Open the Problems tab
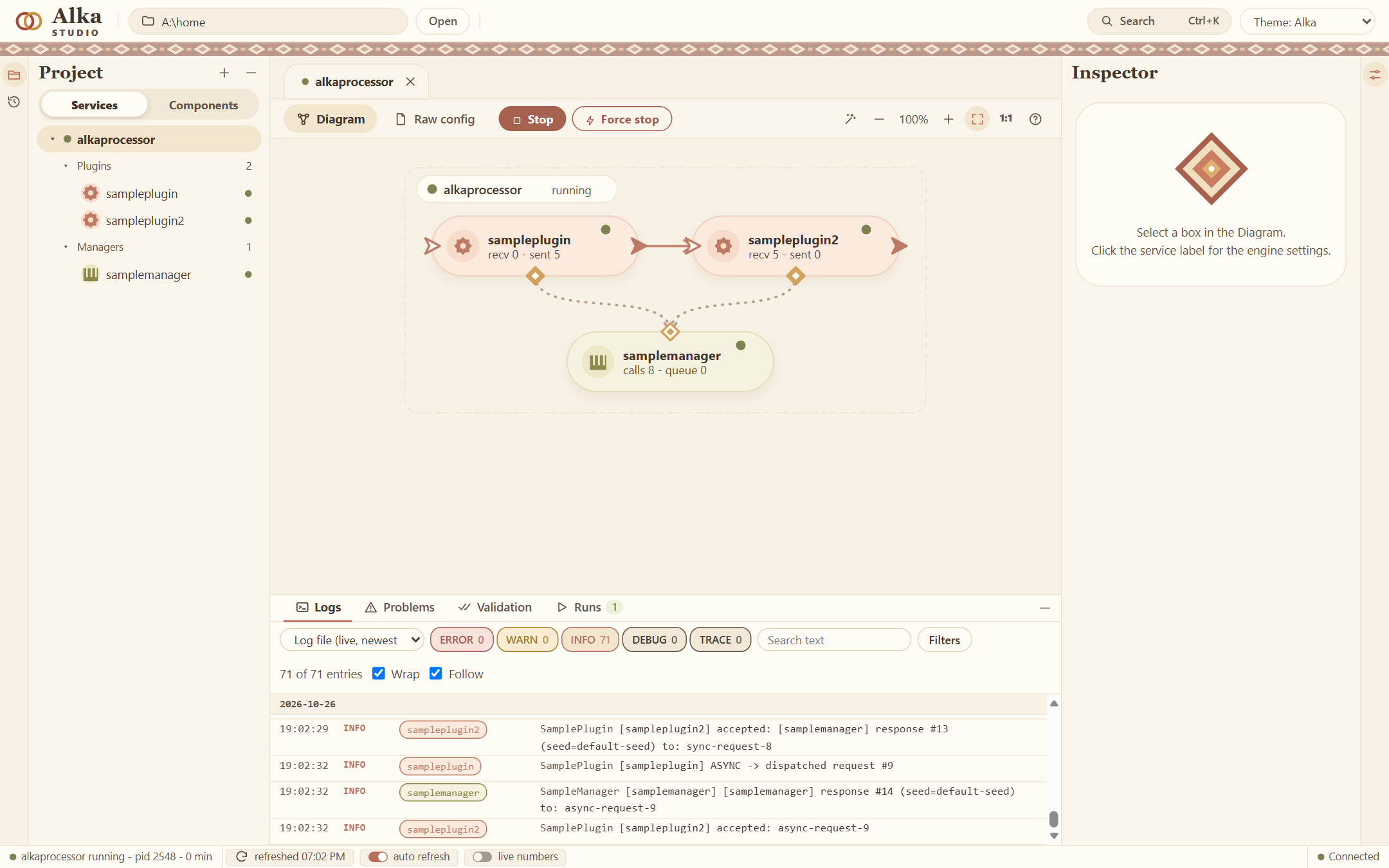This screenshot has width=1389, height=868. click(x=400, y=607)
